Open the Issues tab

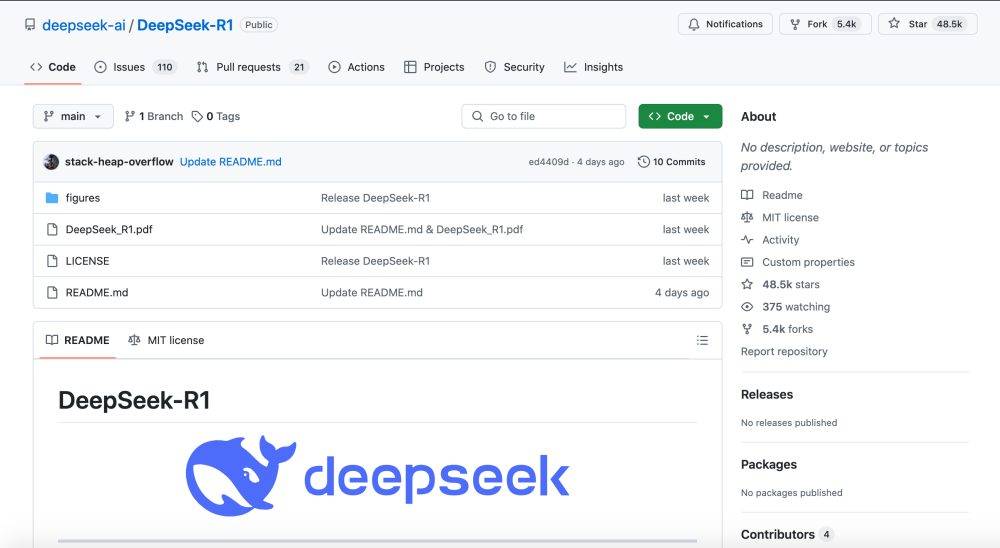(x=135, y=67)
